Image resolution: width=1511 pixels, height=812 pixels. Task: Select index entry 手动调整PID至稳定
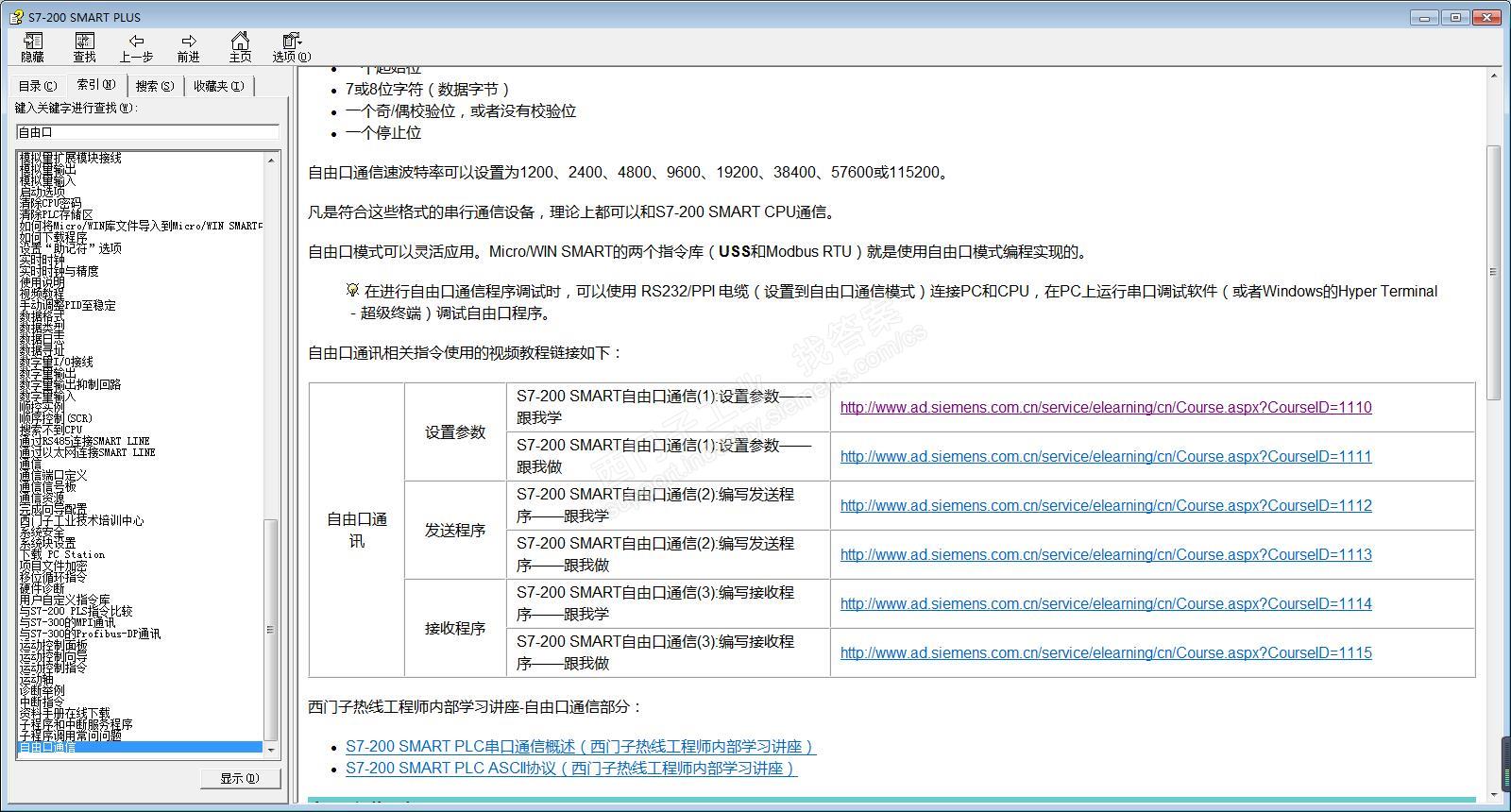68,305
